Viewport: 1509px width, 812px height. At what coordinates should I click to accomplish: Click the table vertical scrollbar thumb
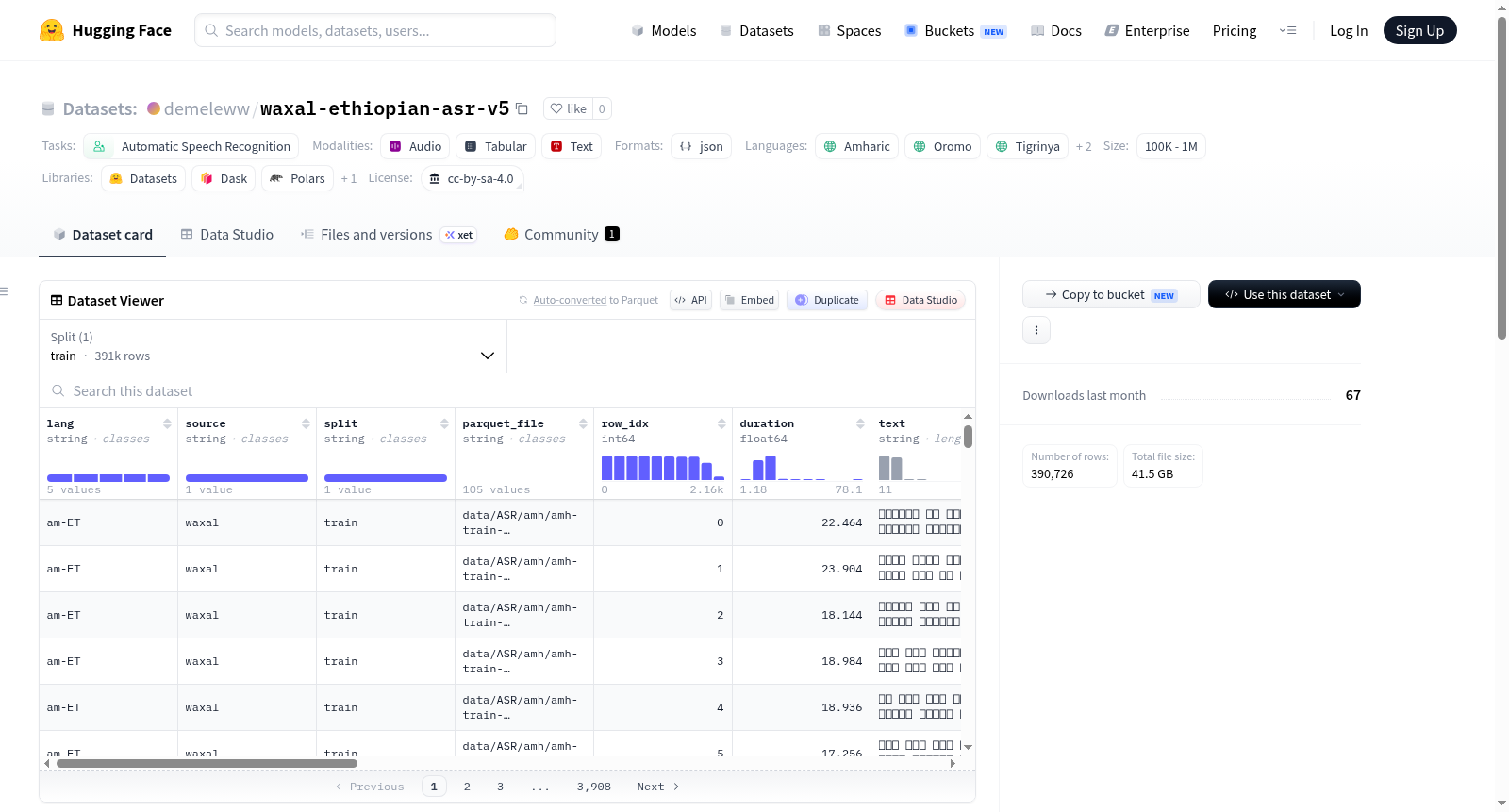tap(968, 437)
